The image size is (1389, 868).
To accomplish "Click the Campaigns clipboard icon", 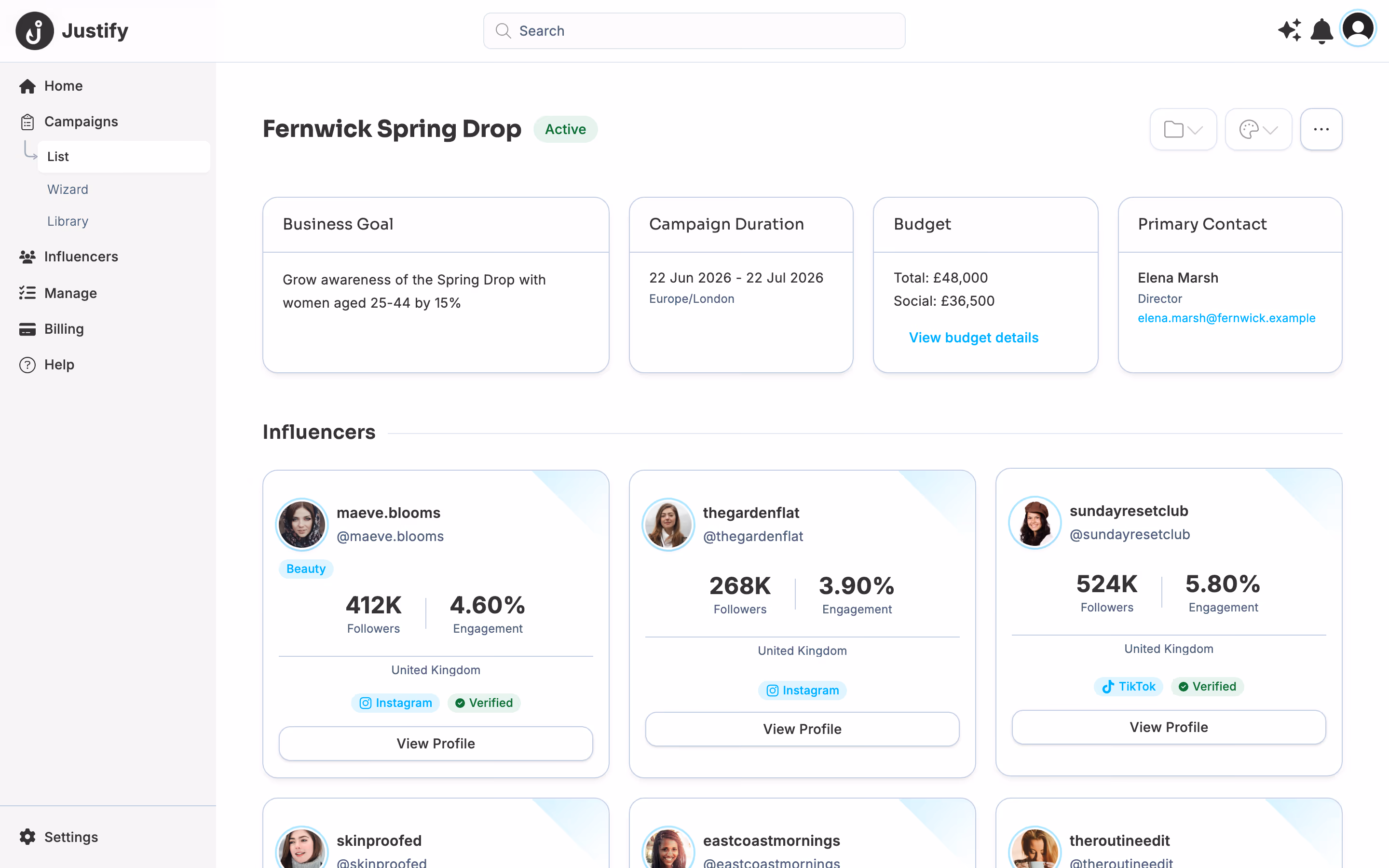I will pyautogui.click(x=27, y=122).
